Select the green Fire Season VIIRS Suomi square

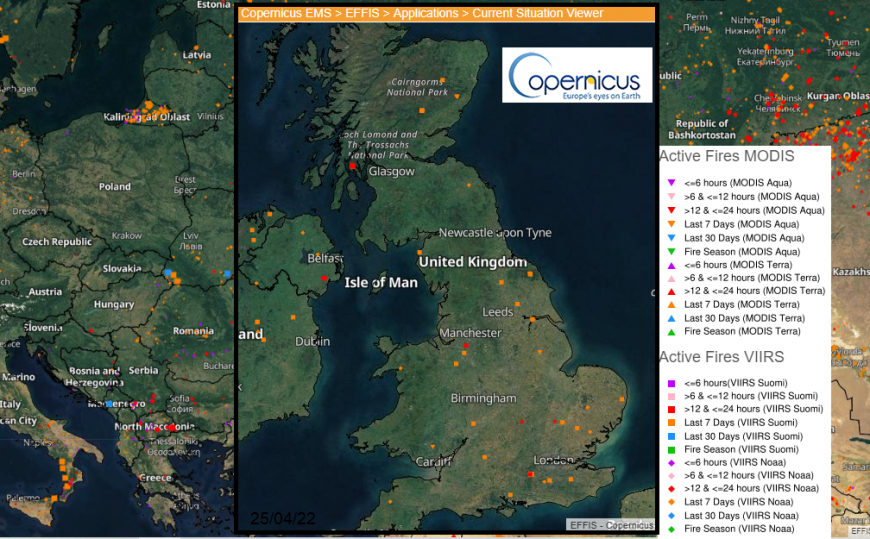pos(671,450)
